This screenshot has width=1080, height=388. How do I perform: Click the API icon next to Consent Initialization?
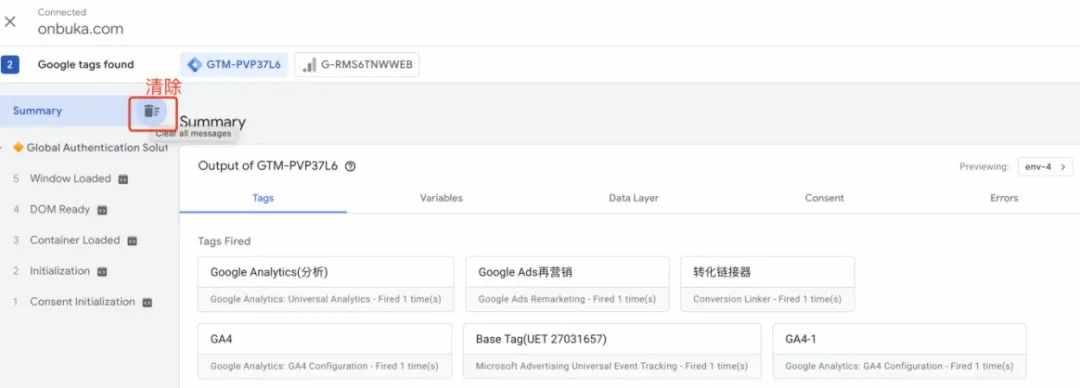pyautogui.click(x=147, y=303)
